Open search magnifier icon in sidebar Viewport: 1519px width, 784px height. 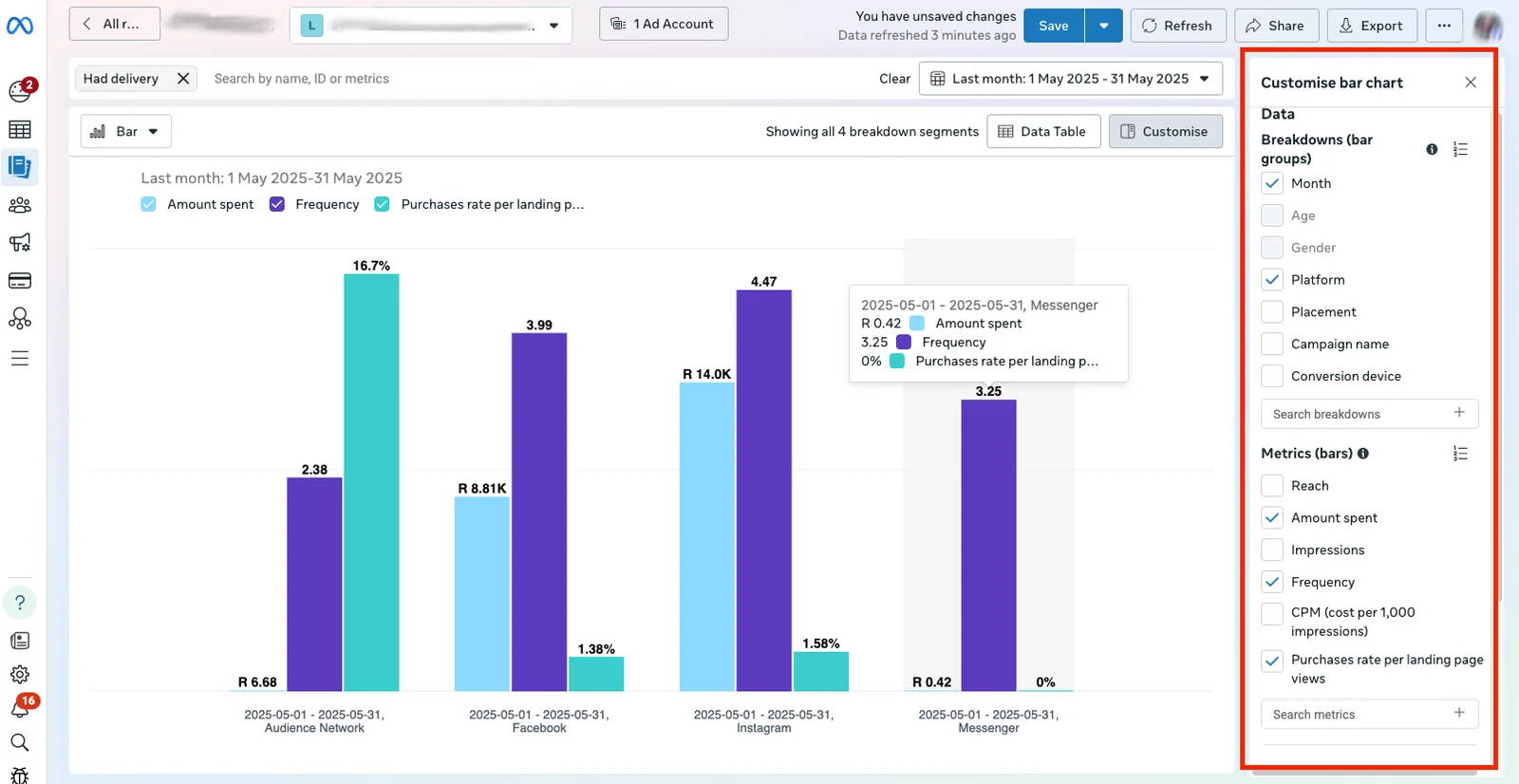[x=20, y=742]
